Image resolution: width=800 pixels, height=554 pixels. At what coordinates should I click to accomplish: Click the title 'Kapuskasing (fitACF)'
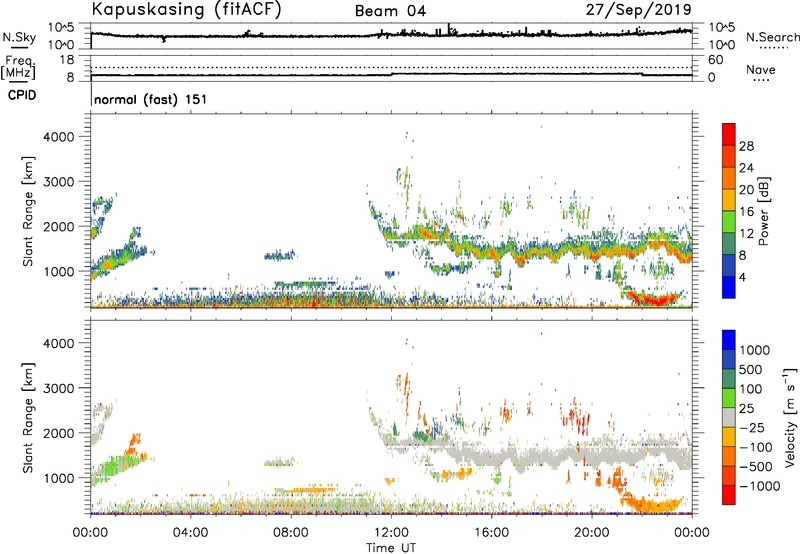[x=186, y=9]
